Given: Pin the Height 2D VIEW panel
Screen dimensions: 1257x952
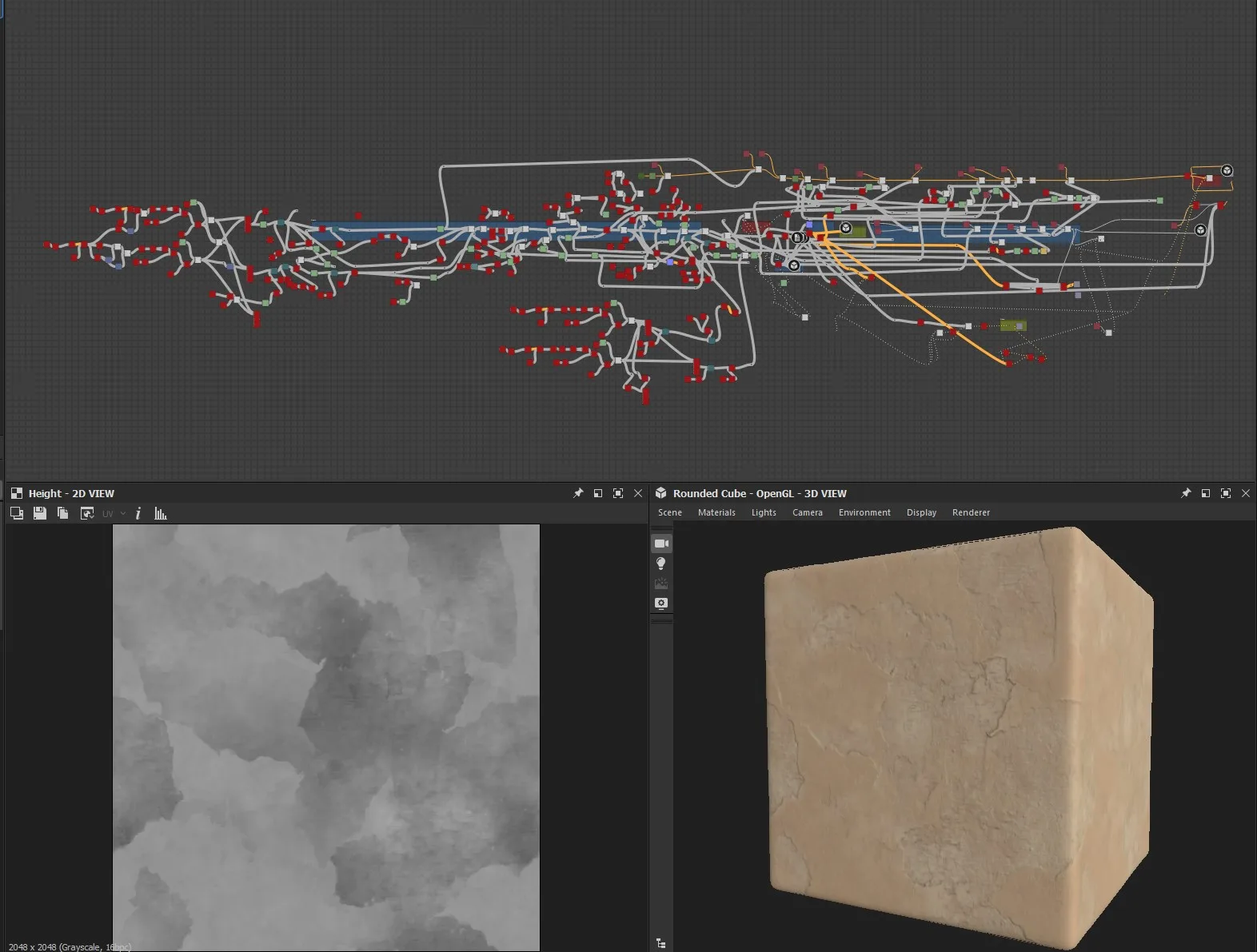Looking at the screenshot, I should [x=578, y=493].
